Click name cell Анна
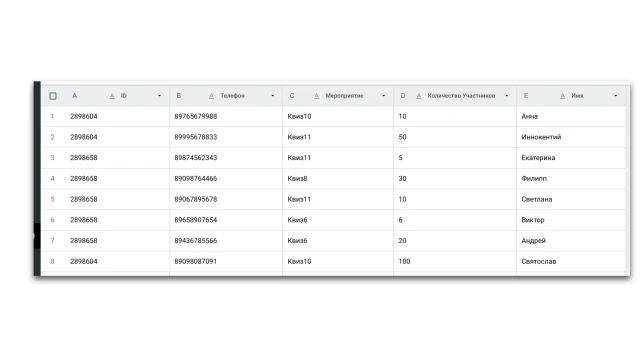640x360 pixels. click(x=571, y=117)
